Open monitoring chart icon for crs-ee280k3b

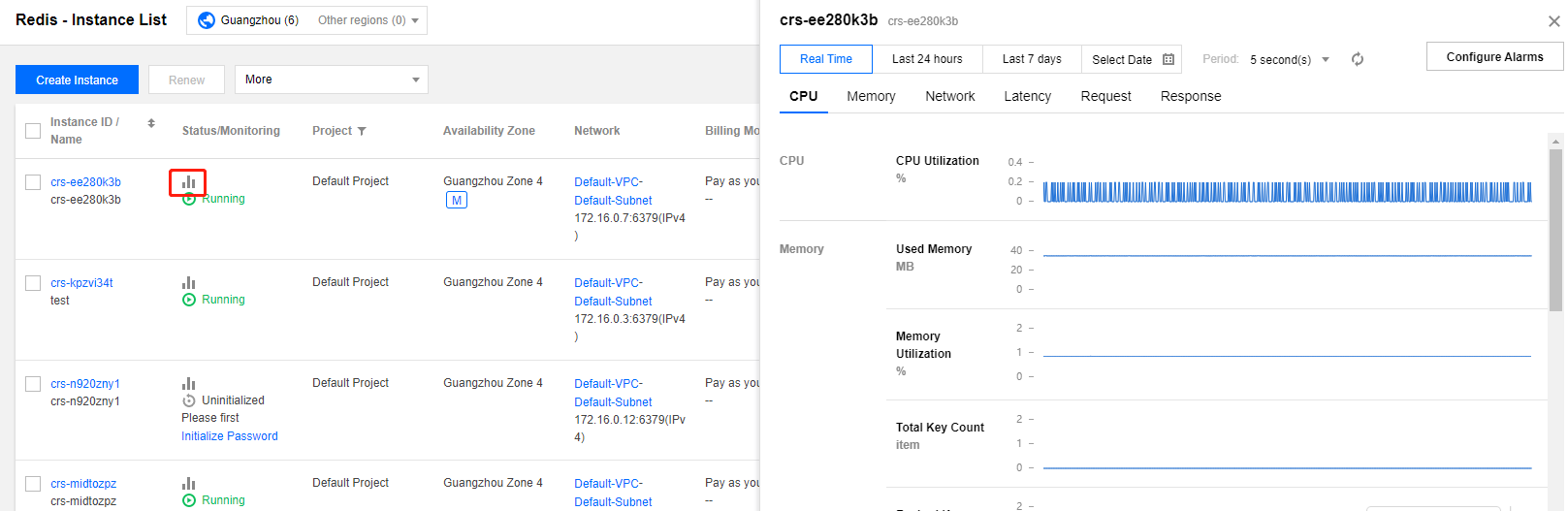[188, 182]
